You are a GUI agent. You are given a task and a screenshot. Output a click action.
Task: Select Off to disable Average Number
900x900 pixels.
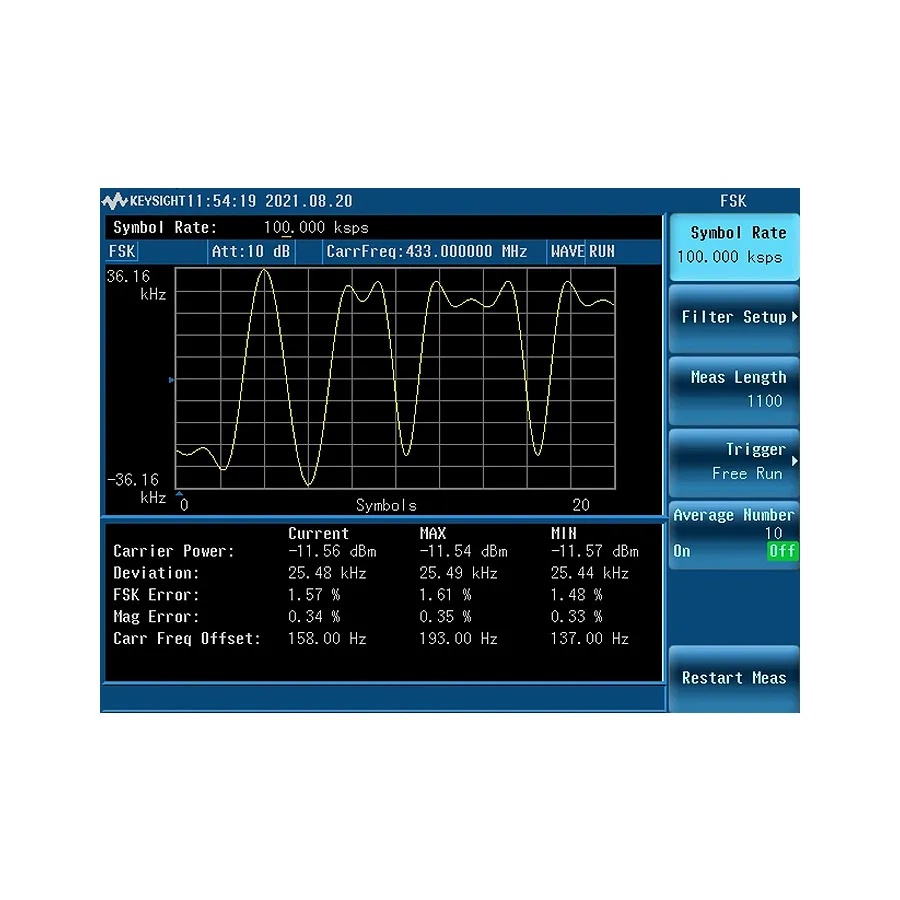point(782,551)
